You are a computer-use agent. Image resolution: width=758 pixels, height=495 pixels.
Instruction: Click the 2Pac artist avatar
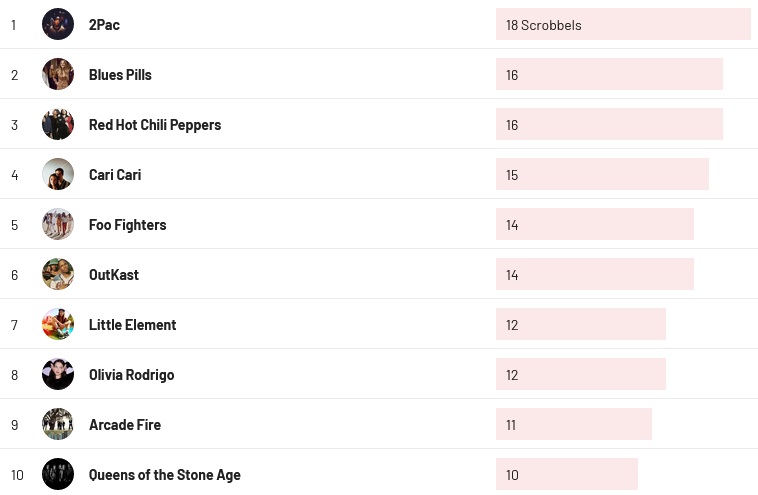coord(58,24)
